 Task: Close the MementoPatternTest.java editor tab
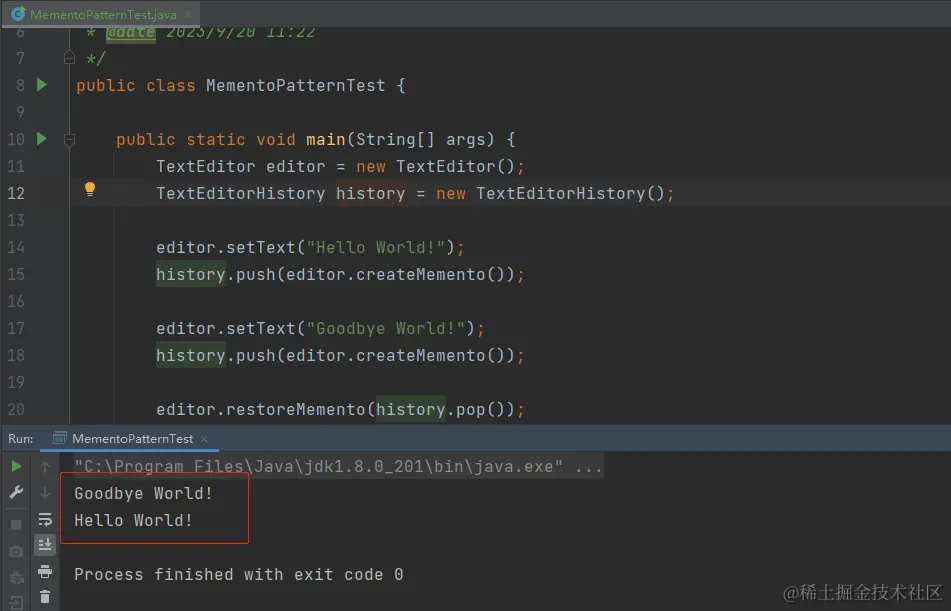[x=188, y=13]
